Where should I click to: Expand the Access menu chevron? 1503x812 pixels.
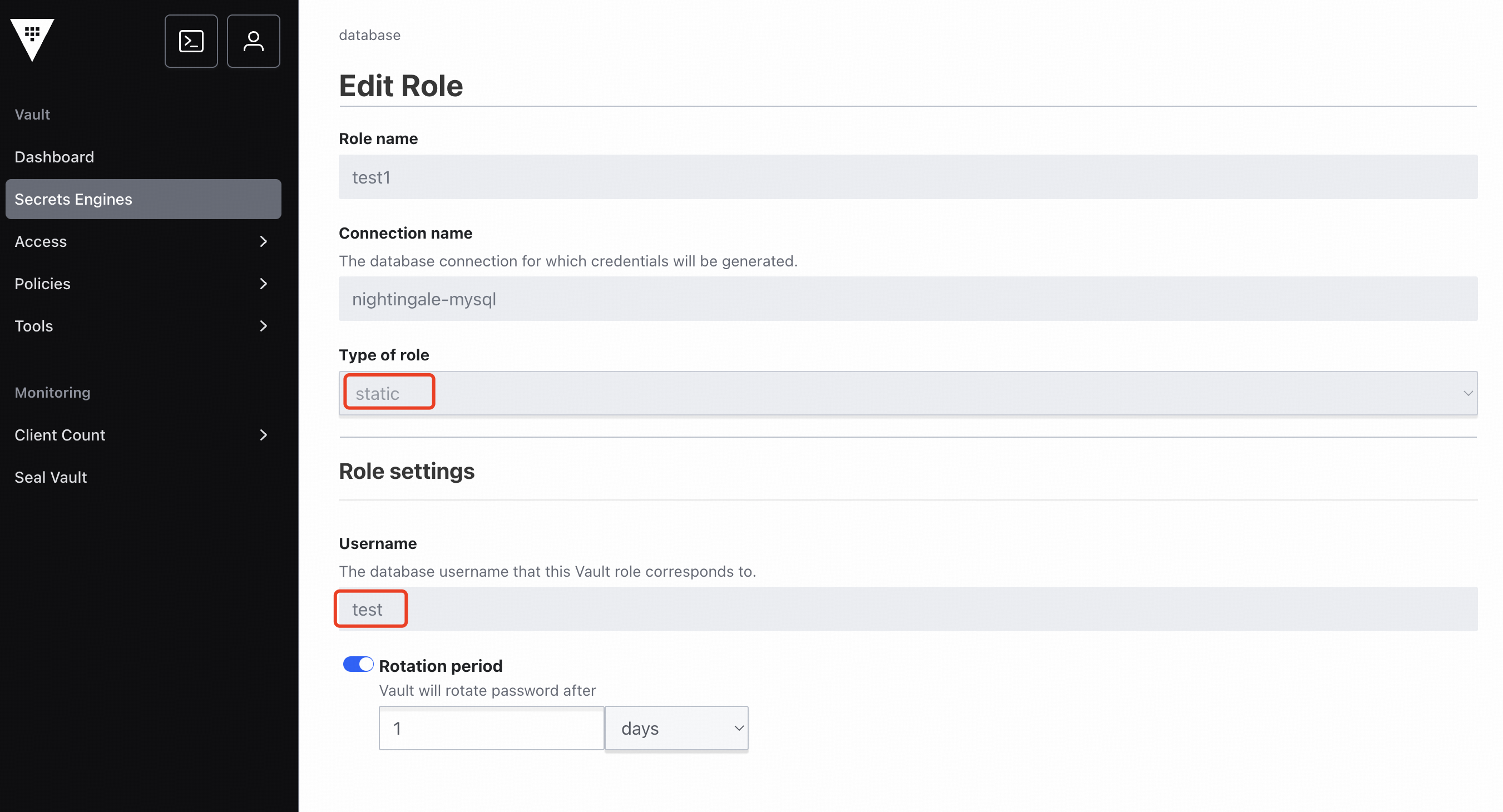263,241
